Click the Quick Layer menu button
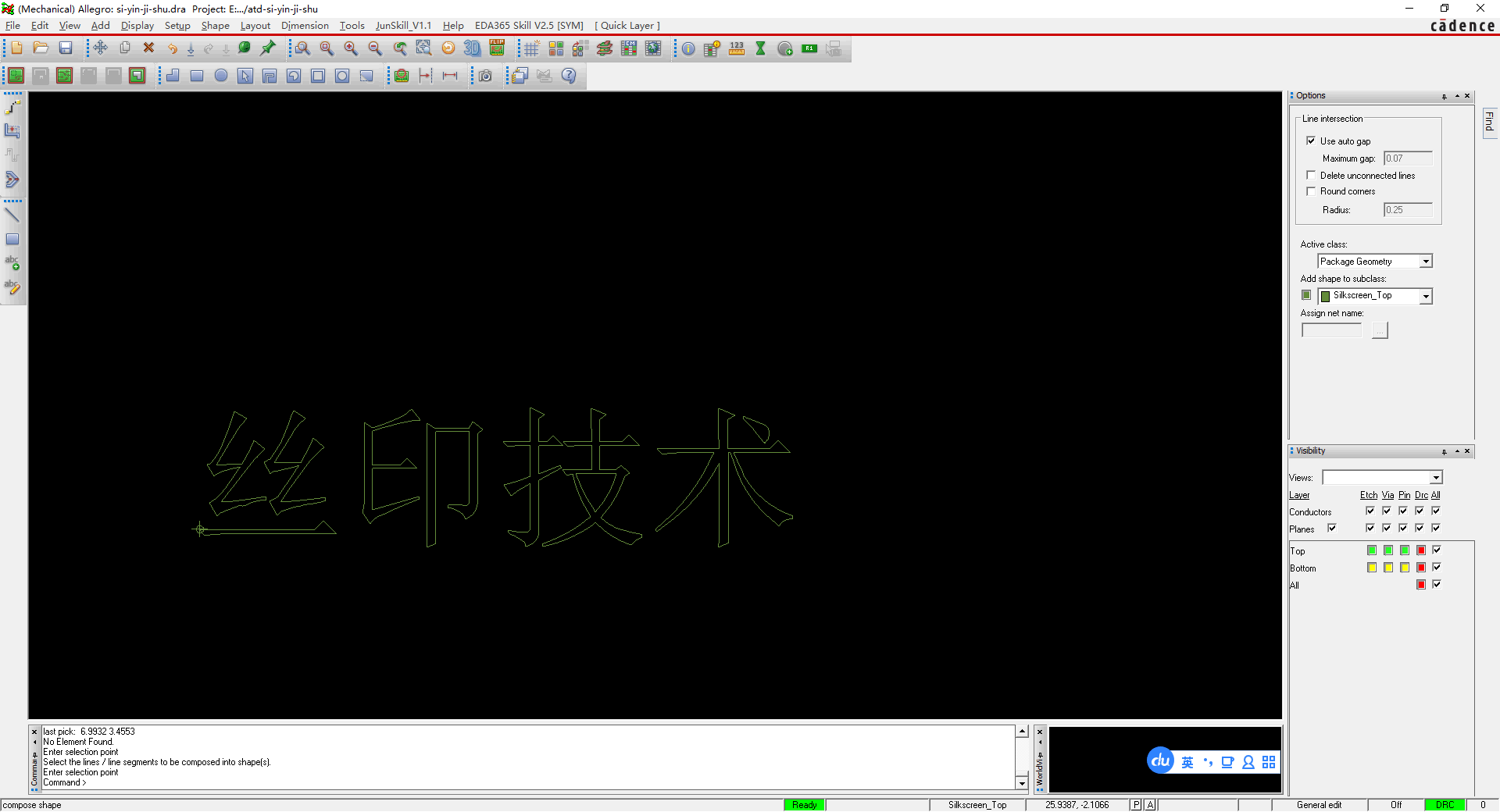 pyautogui.click(x=627, y=26)
